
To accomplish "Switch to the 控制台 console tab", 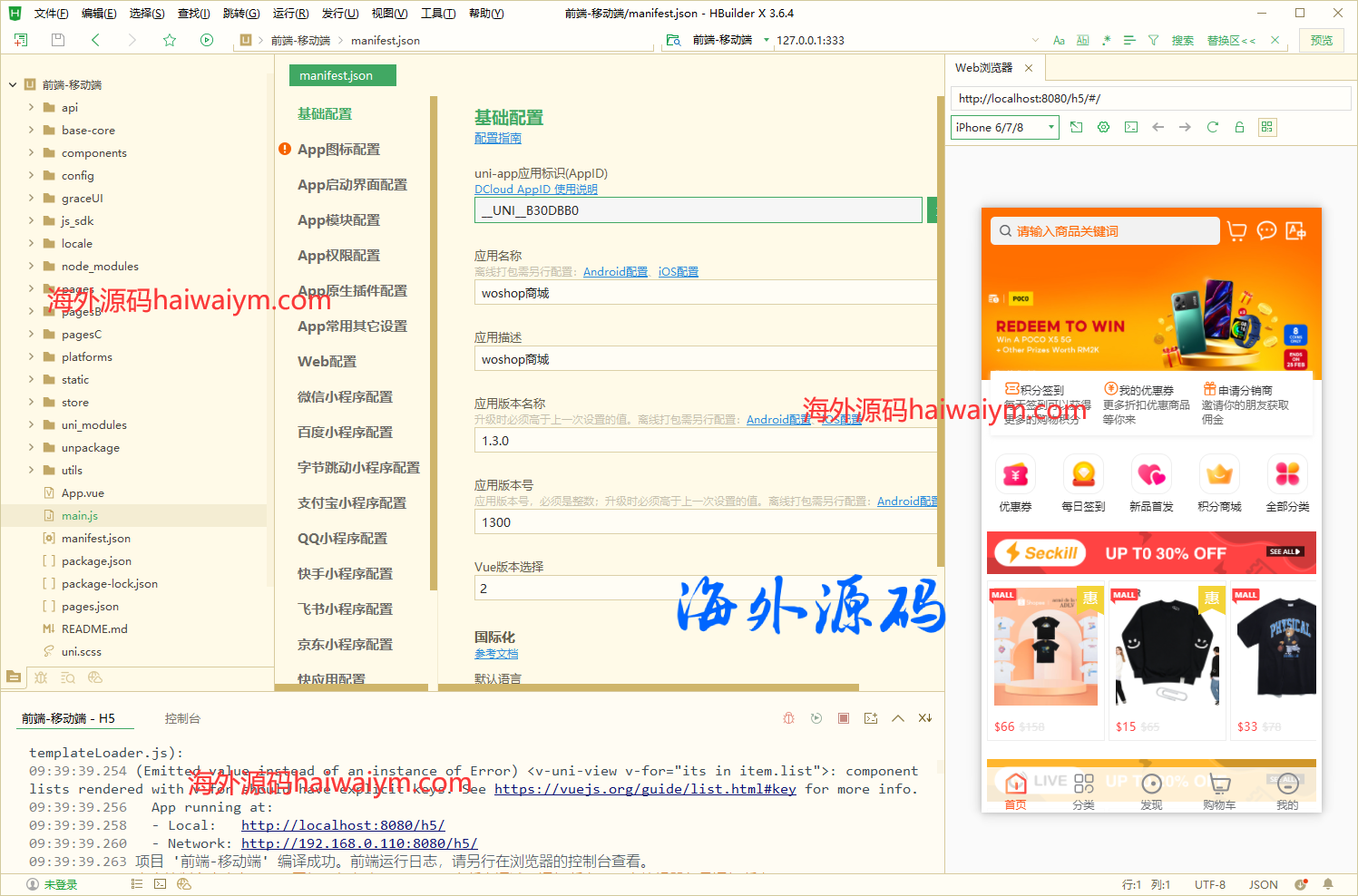I will click(182, 718).
